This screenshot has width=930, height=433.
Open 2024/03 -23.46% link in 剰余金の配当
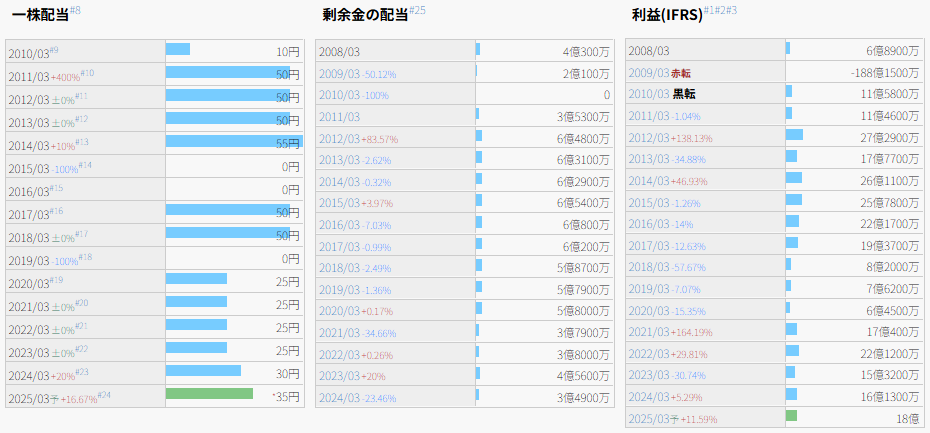358,398
